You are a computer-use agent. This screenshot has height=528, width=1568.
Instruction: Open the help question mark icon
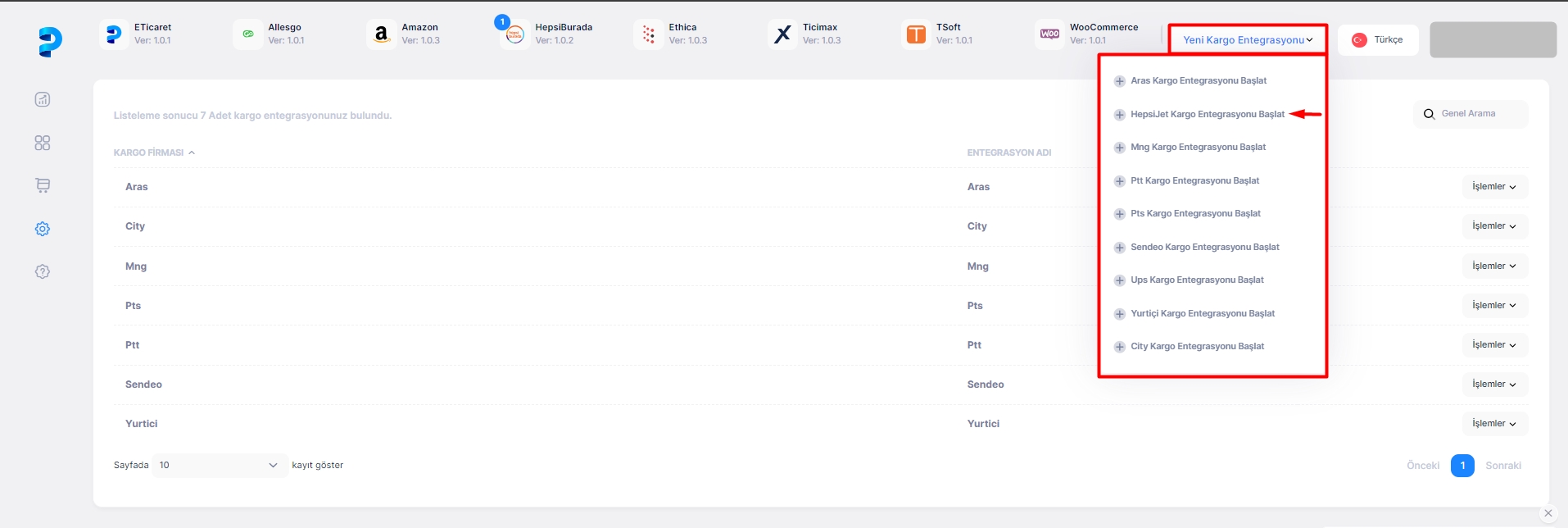(43, 272)
